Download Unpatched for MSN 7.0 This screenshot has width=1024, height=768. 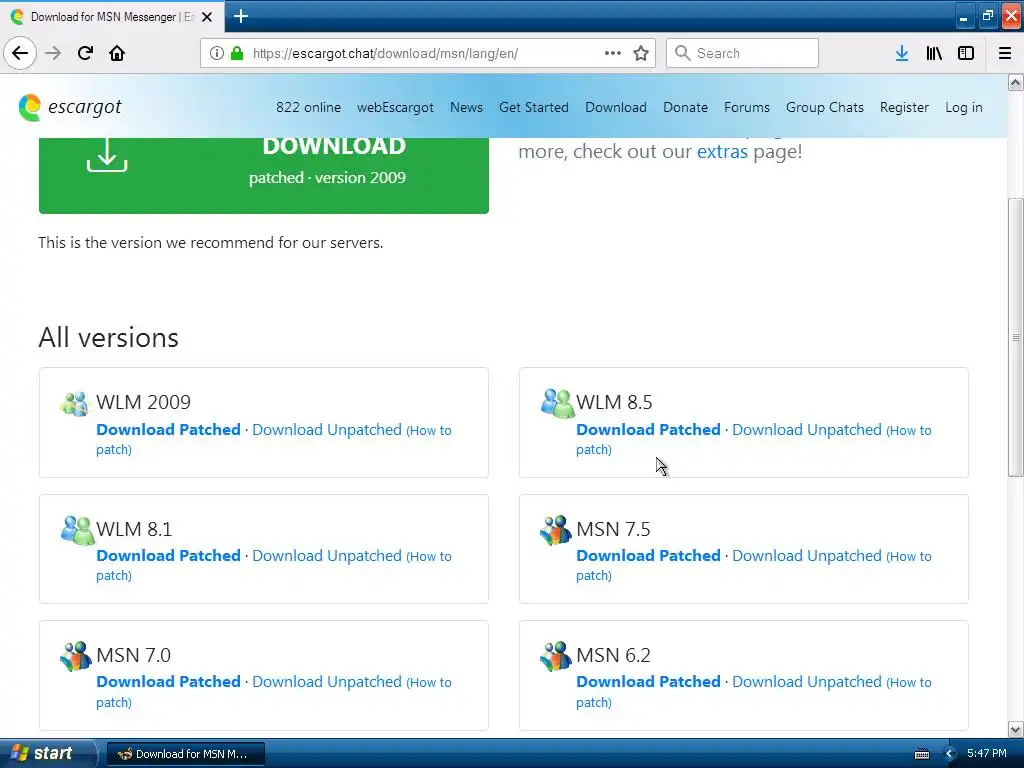[x=327, y=682]
